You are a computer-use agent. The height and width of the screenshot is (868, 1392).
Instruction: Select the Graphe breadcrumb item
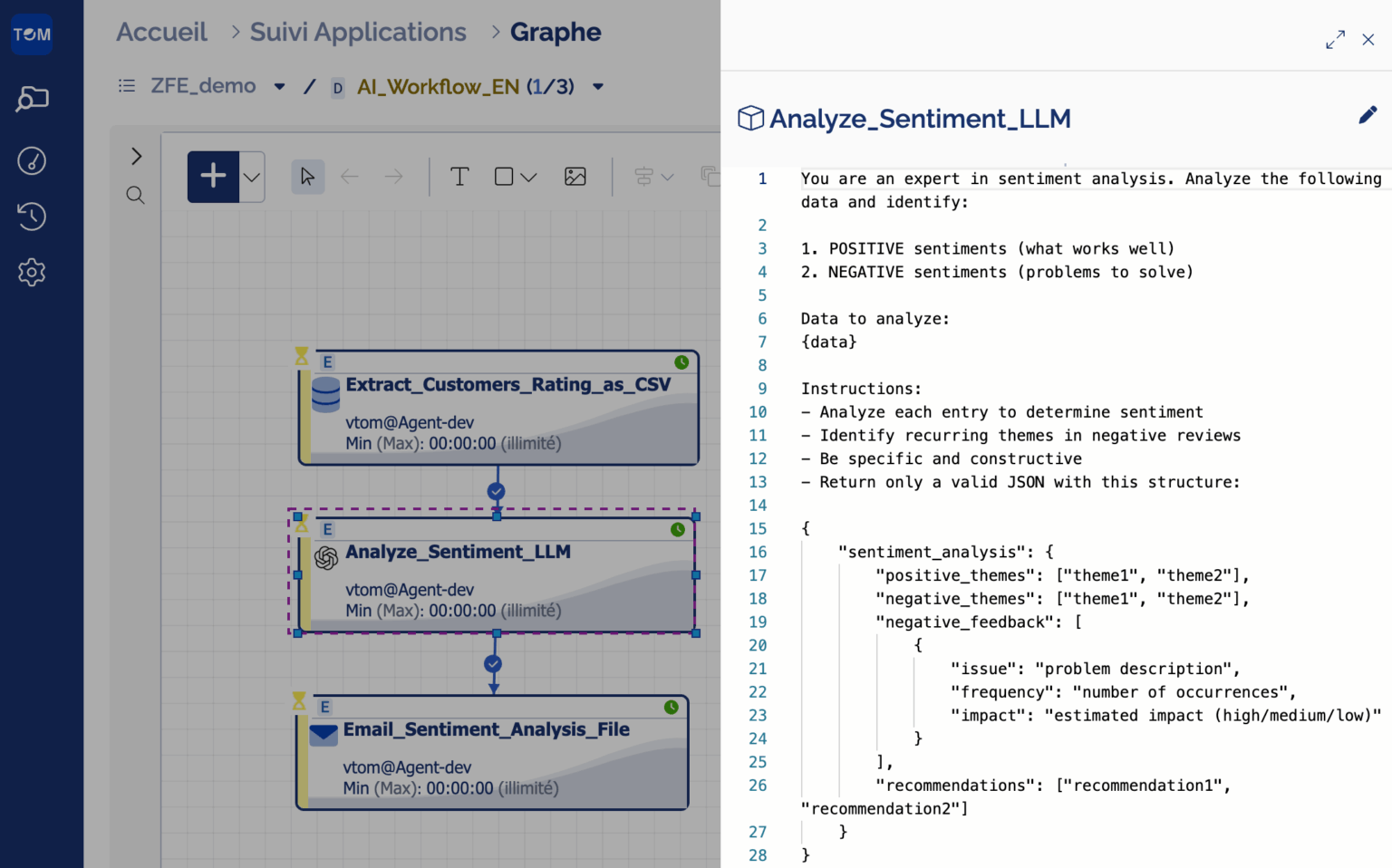click(556, 32)
